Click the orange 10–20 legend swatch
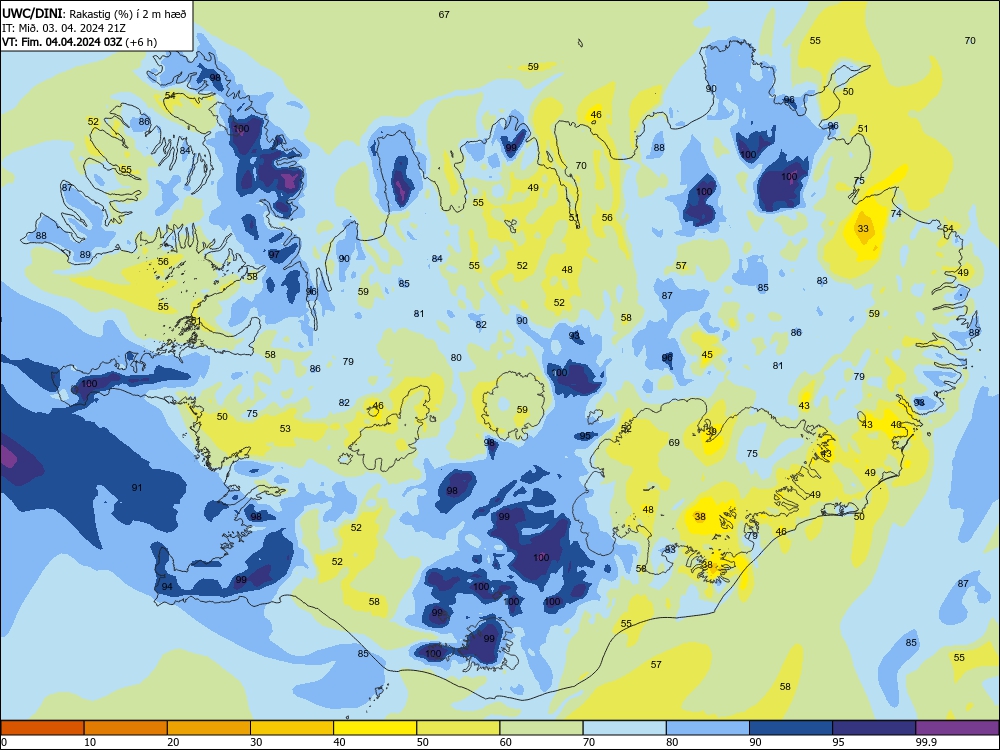The width and height of the screenshot is (1000, 750). pos(126,728)
